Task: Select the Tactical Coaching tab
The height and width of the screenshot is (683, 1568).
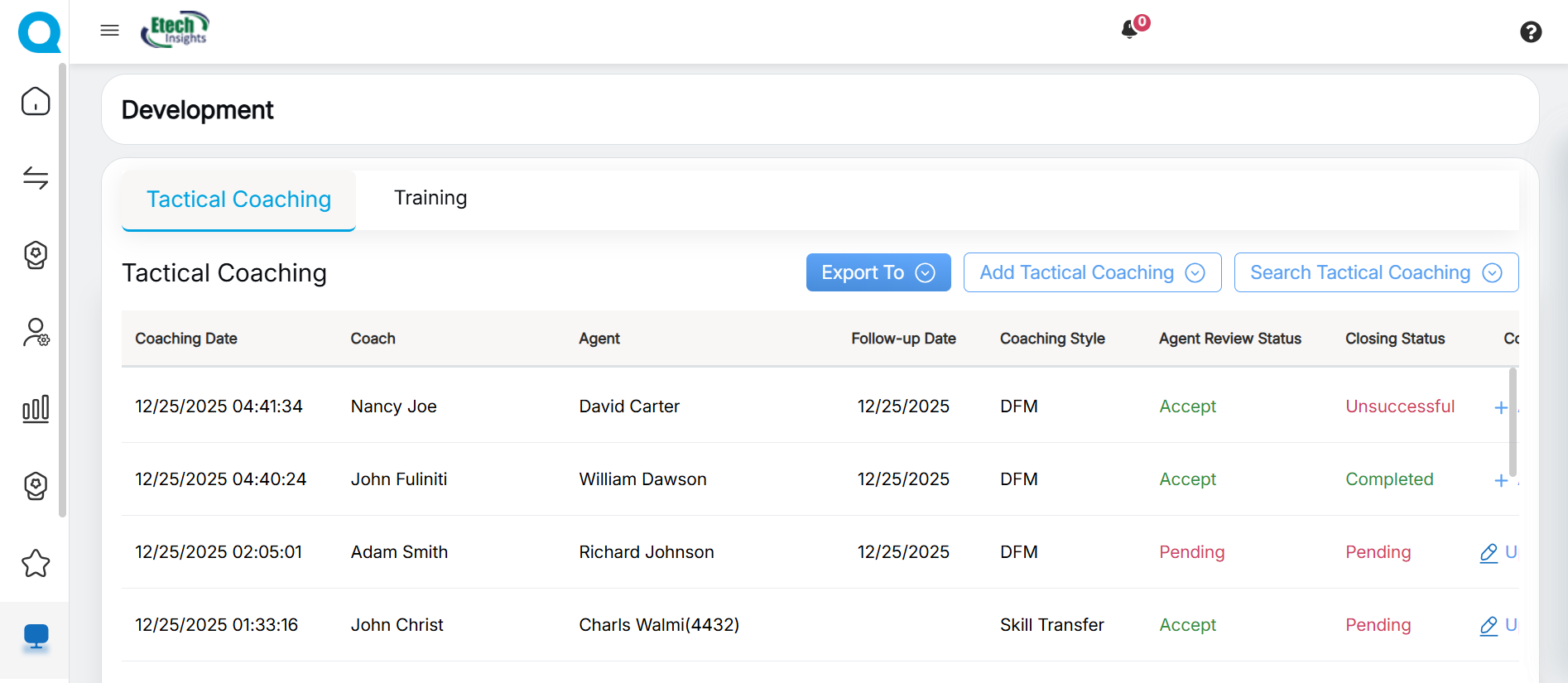Action: [238, 200]
